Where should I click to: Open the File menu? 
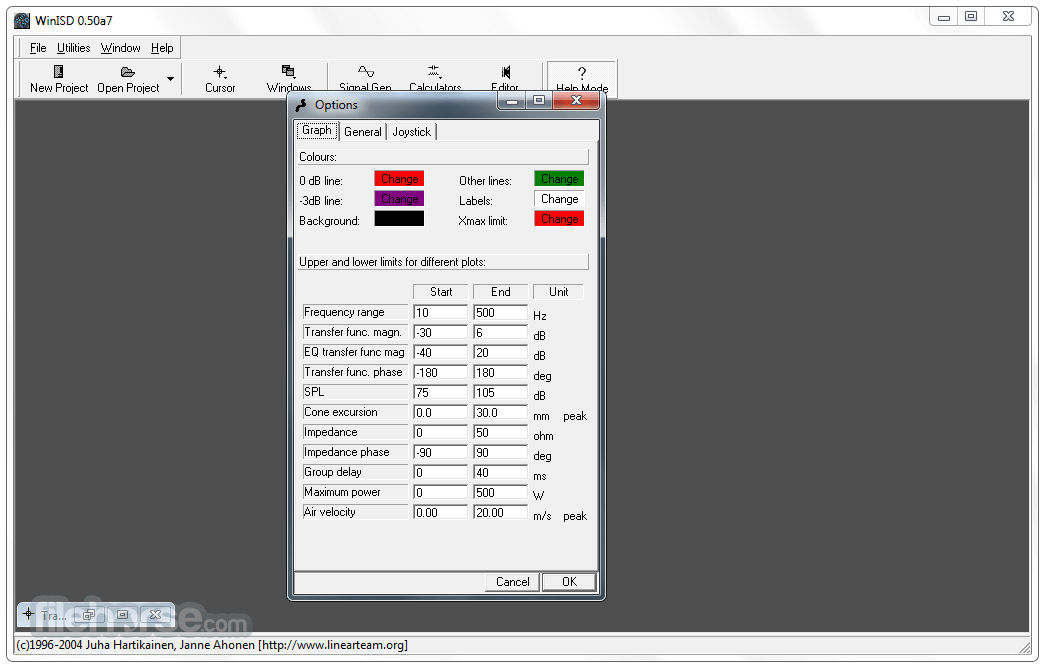point(38,48)
